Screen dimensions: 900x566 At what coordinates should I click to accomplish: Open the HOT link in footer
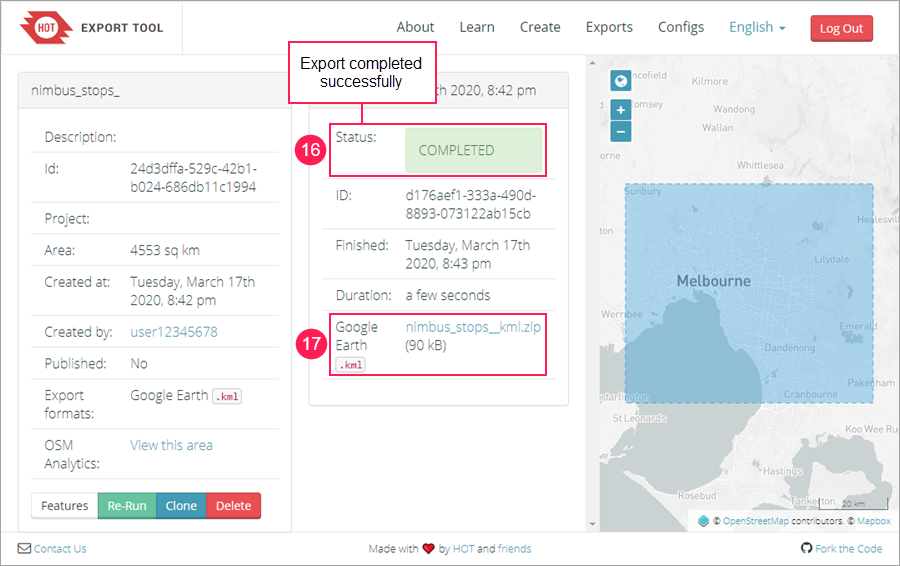(x=463, y=548)
